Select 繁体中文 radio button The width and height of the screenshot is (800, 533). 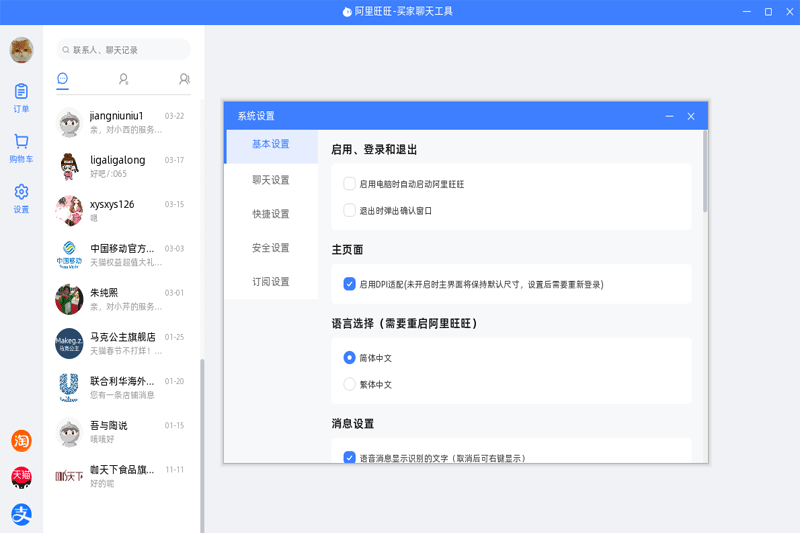click(349, 384)
